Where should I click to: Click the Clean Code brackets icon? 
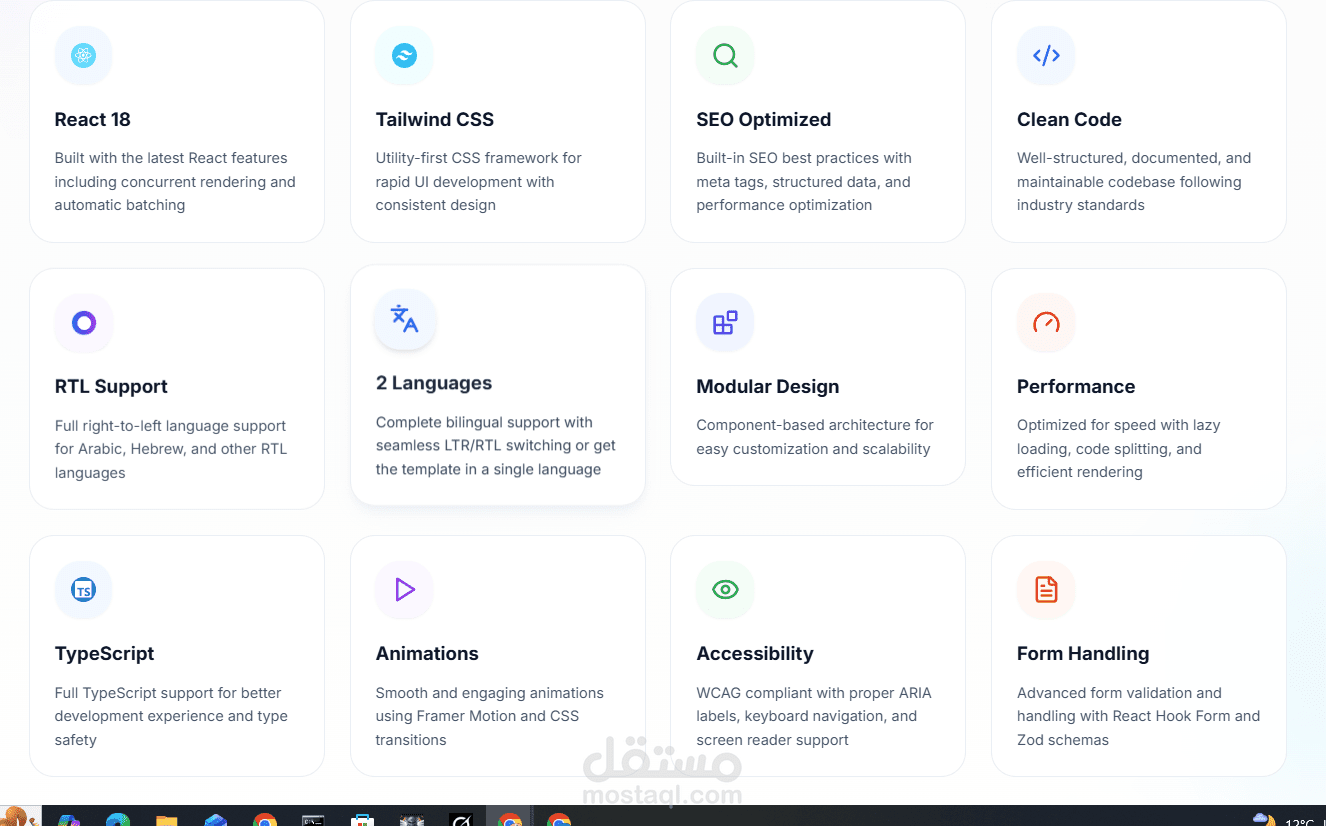[1046, 56]
